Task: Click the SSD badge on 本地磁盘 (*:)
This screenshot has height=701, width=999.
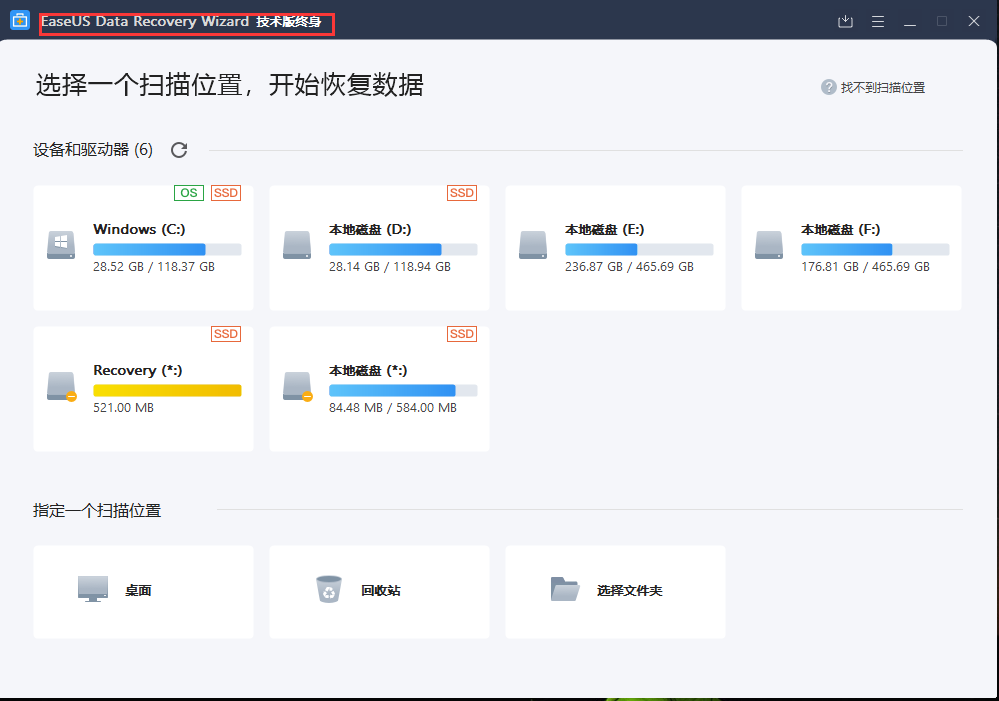Action: [462, 334]
